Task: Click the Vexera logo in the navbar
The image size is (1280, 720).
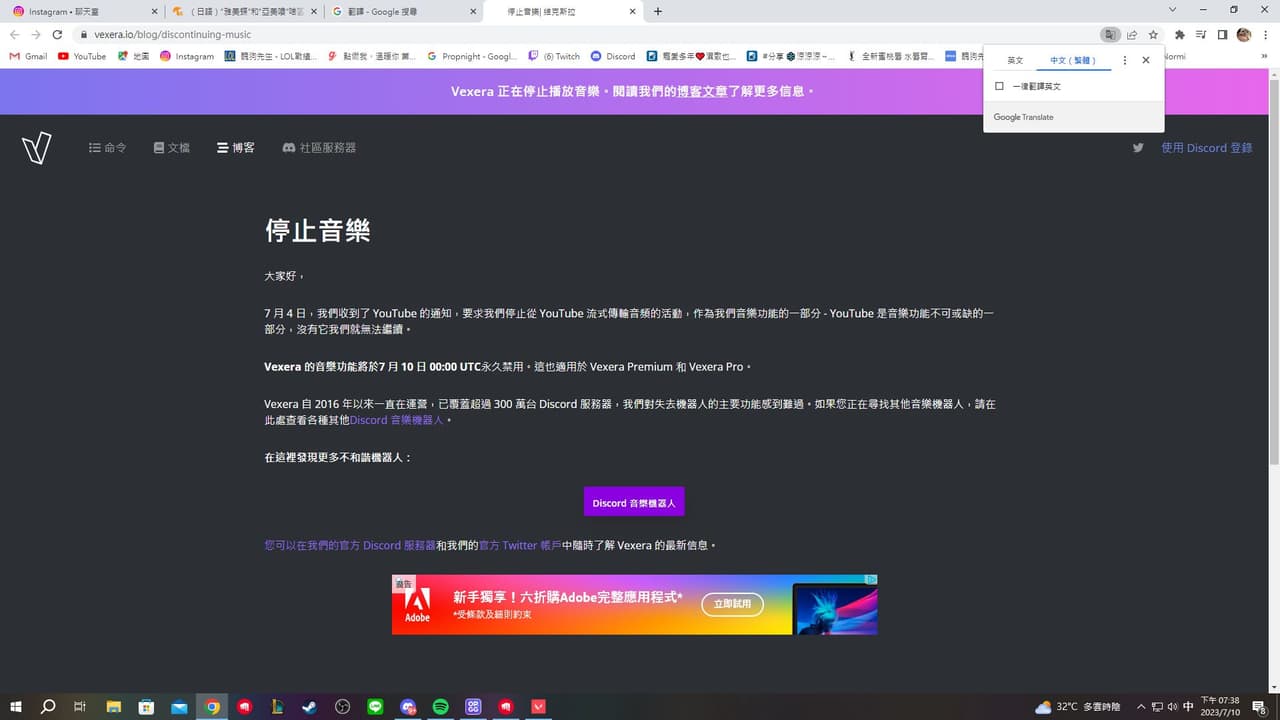Action: (x=37, y=148)
